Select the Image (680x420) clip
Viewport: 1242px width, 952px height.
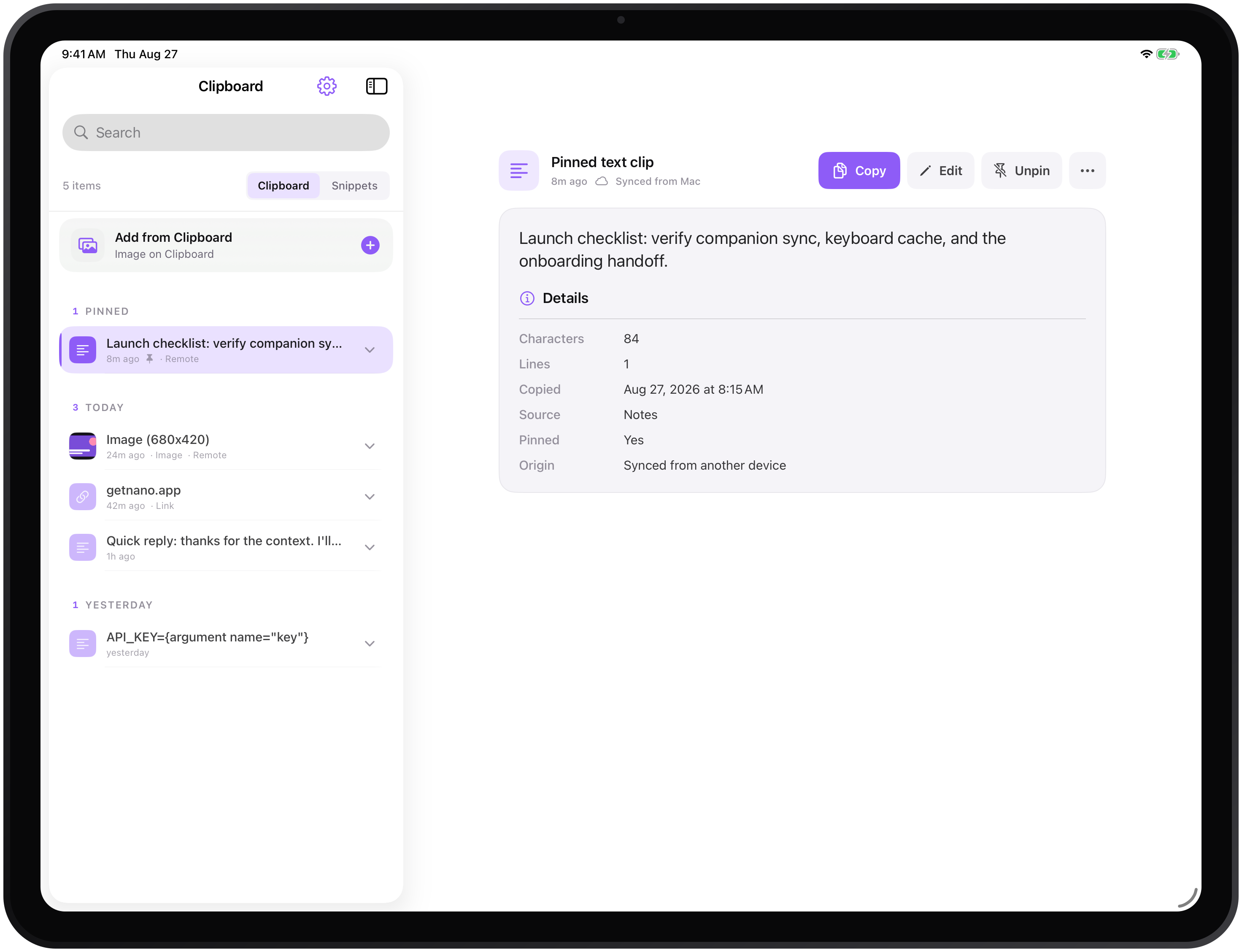point(226,446)
